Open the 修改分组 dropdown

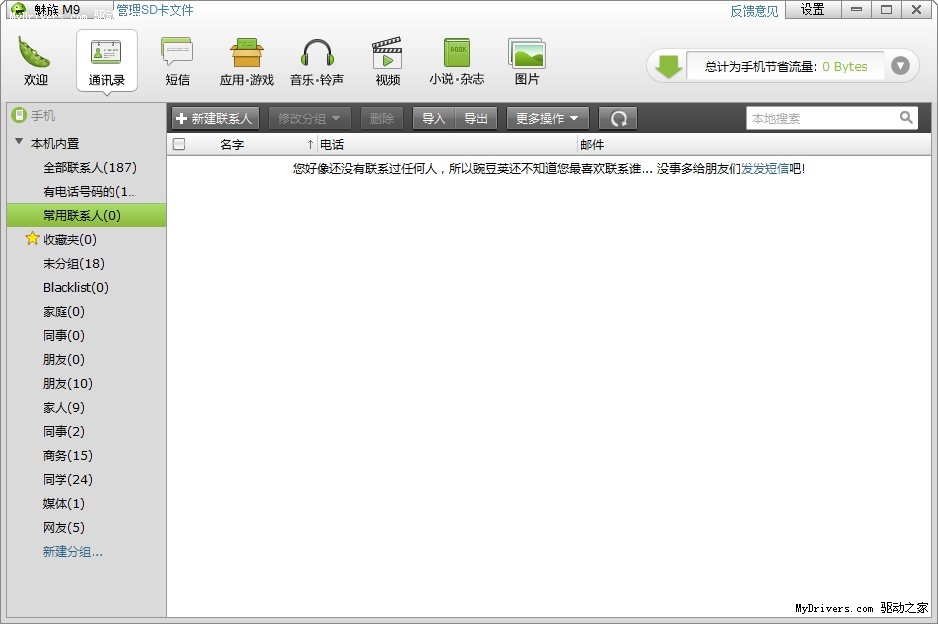tap(308, 118)
